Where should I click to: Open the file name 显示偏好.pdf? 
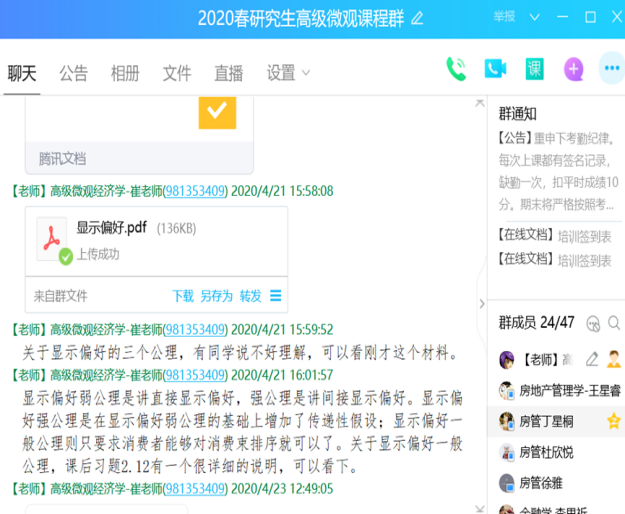tap(112, 228)
